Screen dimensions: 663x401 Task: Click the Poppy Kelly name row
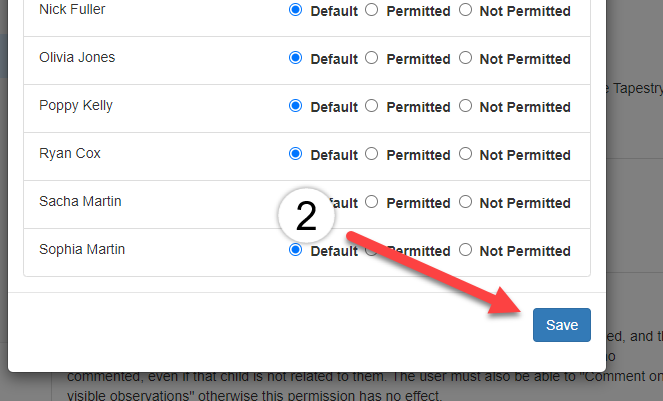[x=307, y=108]
